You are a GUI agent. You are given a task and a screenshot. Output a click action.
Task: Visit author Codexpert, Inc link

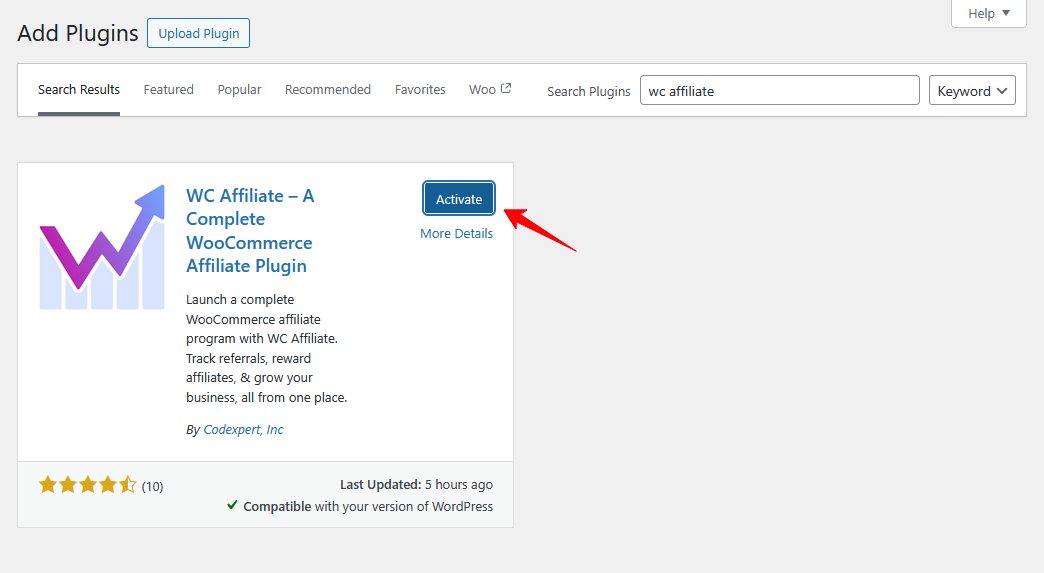[243, 429]
